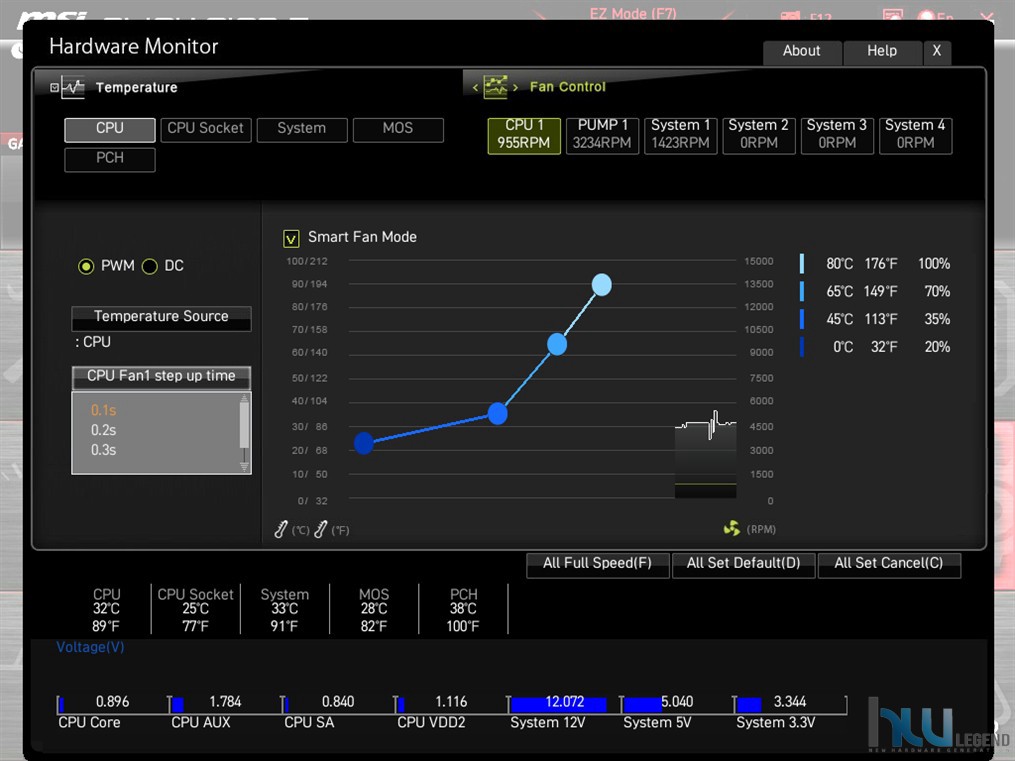The height and width of the screenshot is (761, 1015).
Task: Select DC fan mode
Action: pyautogui.click(x=150, y=266)
